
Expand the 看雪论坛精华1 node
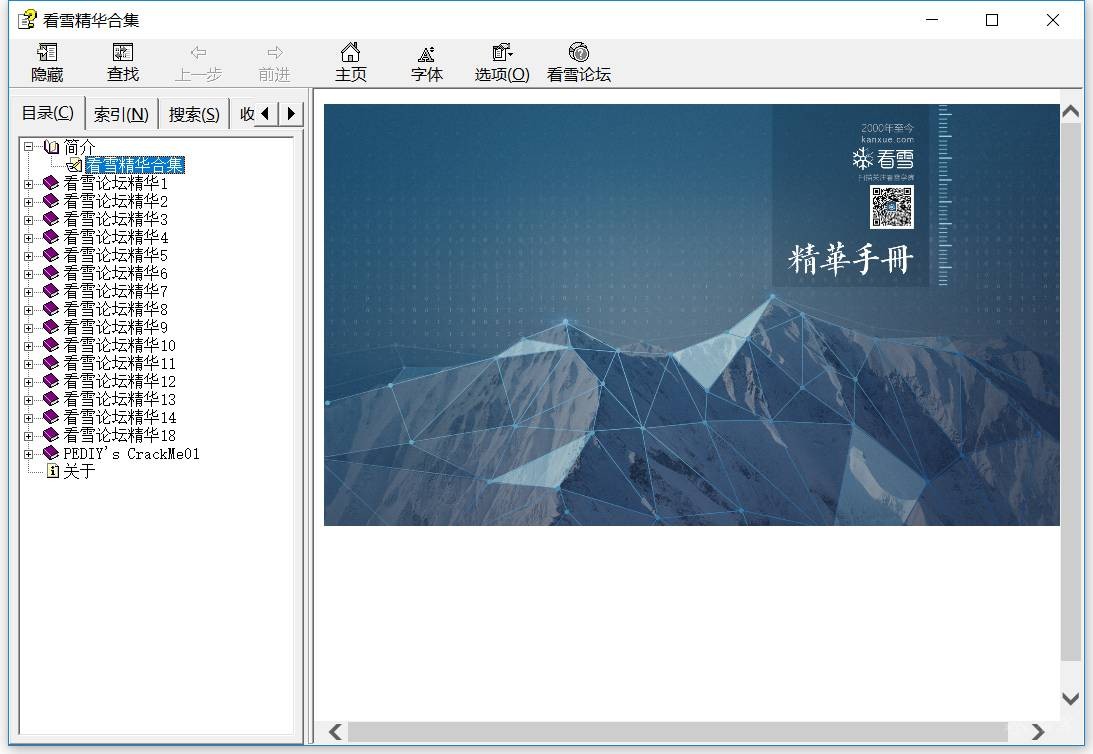(x=29, y=185)
